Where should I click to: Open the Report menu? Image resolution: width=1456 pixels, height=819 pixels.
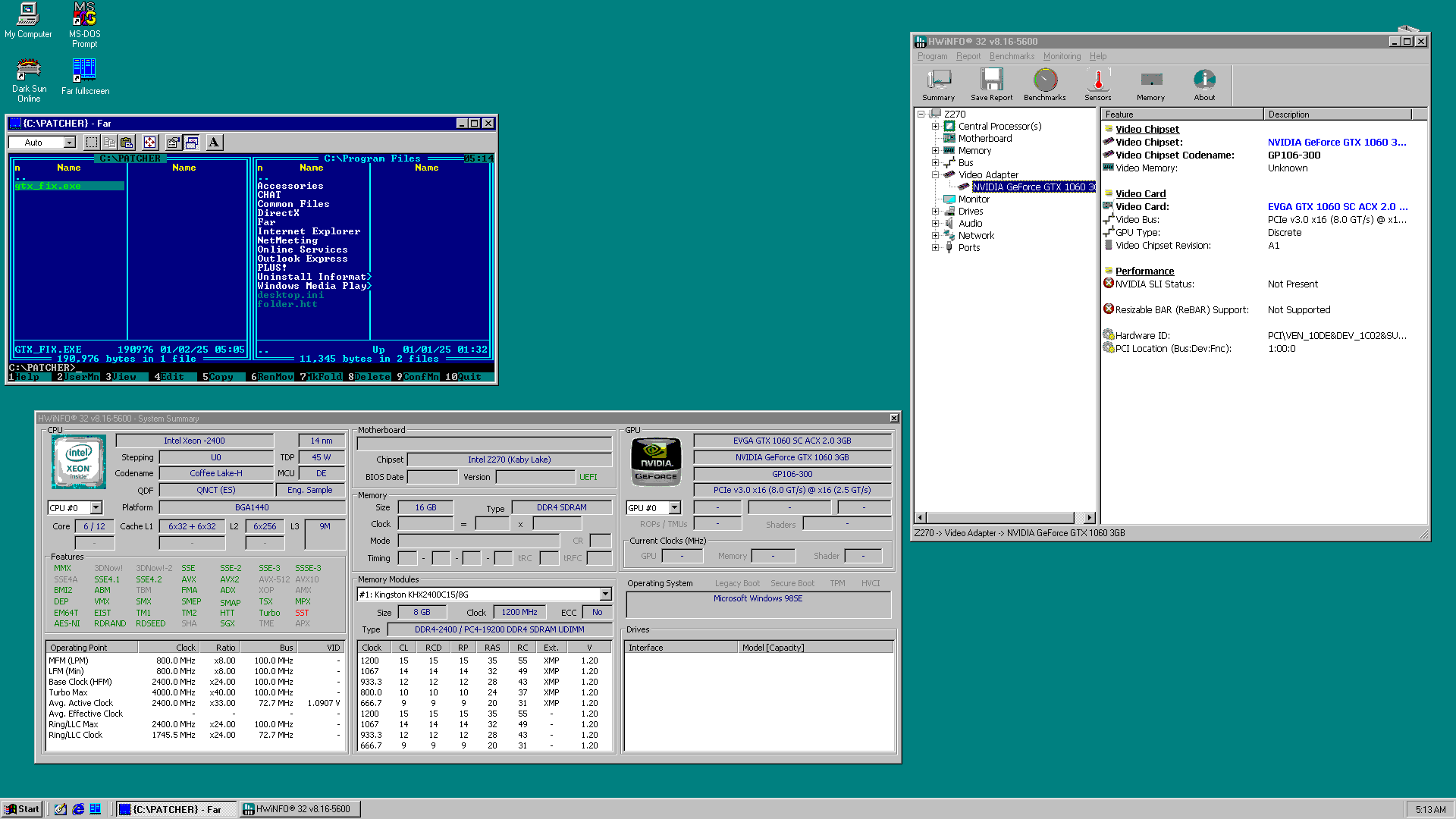[968, 56]
